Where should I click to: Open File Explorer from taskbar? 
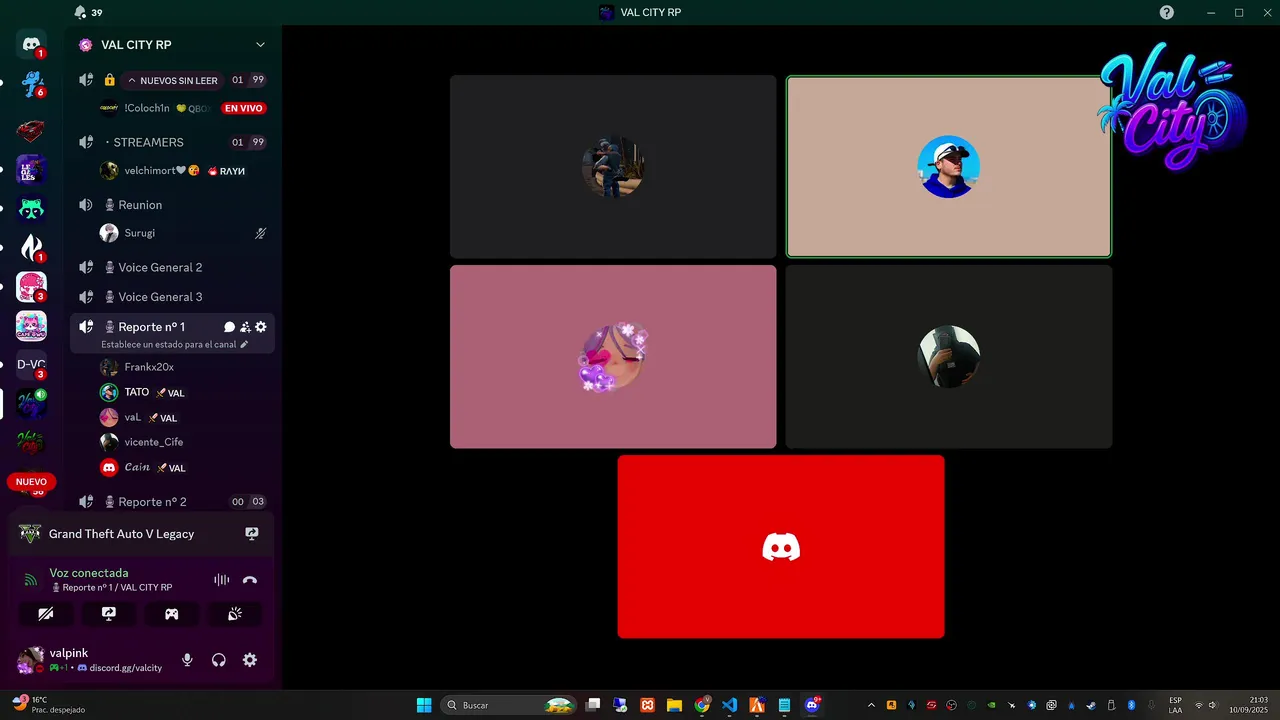click(x=675, y=705)
